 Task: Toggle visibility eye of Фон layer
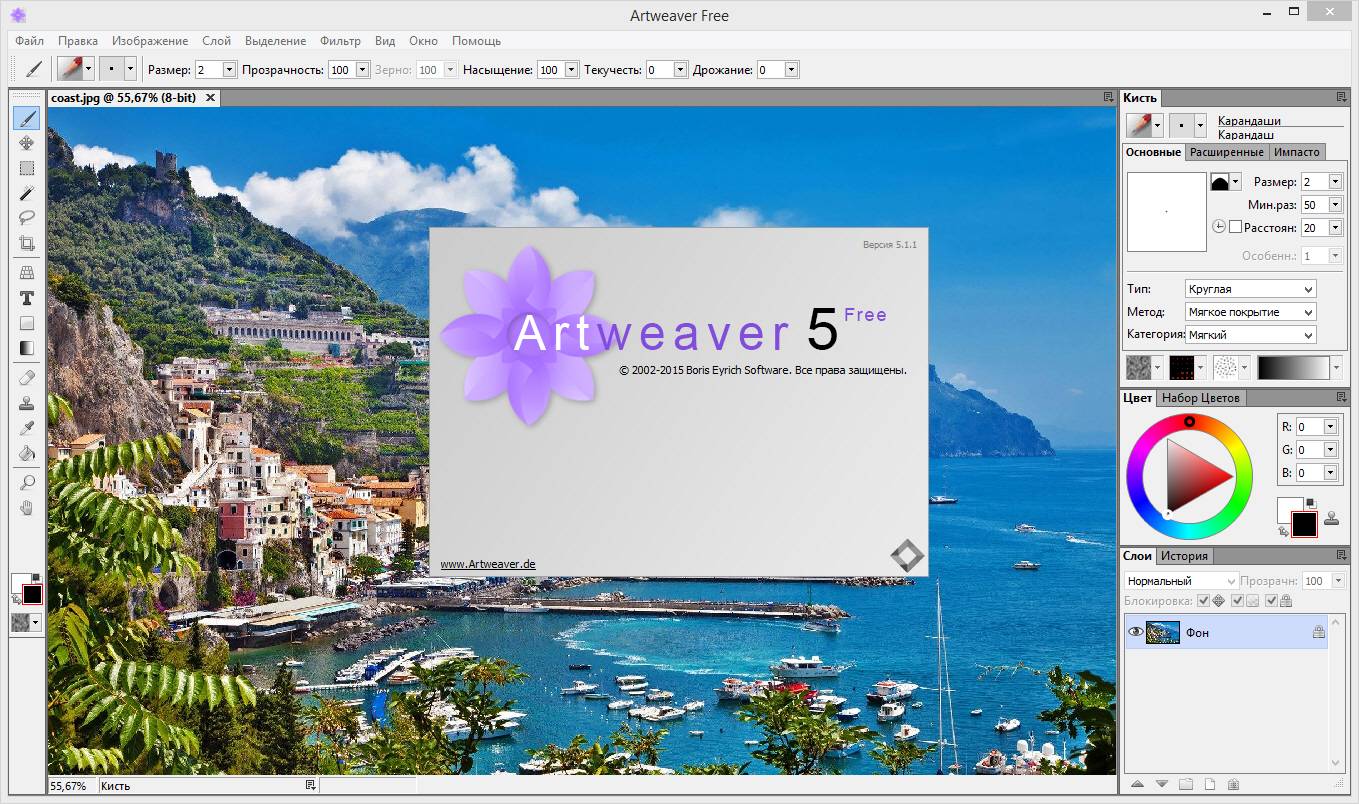pyautogui.click(x=1135, y=632)
